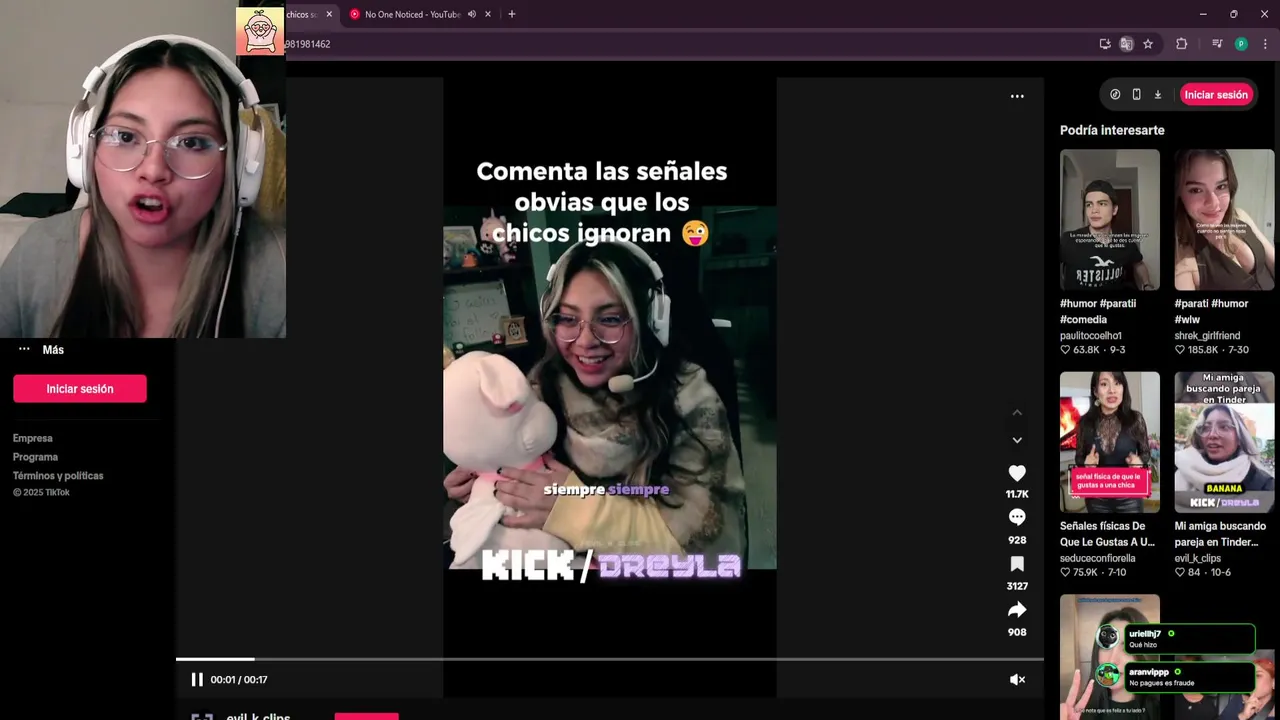Viewport: 1280px width, 720px height.
Task: Click the top-right Iniciar sesión button
Action: pyautogui.click(x=1216, y=94)
